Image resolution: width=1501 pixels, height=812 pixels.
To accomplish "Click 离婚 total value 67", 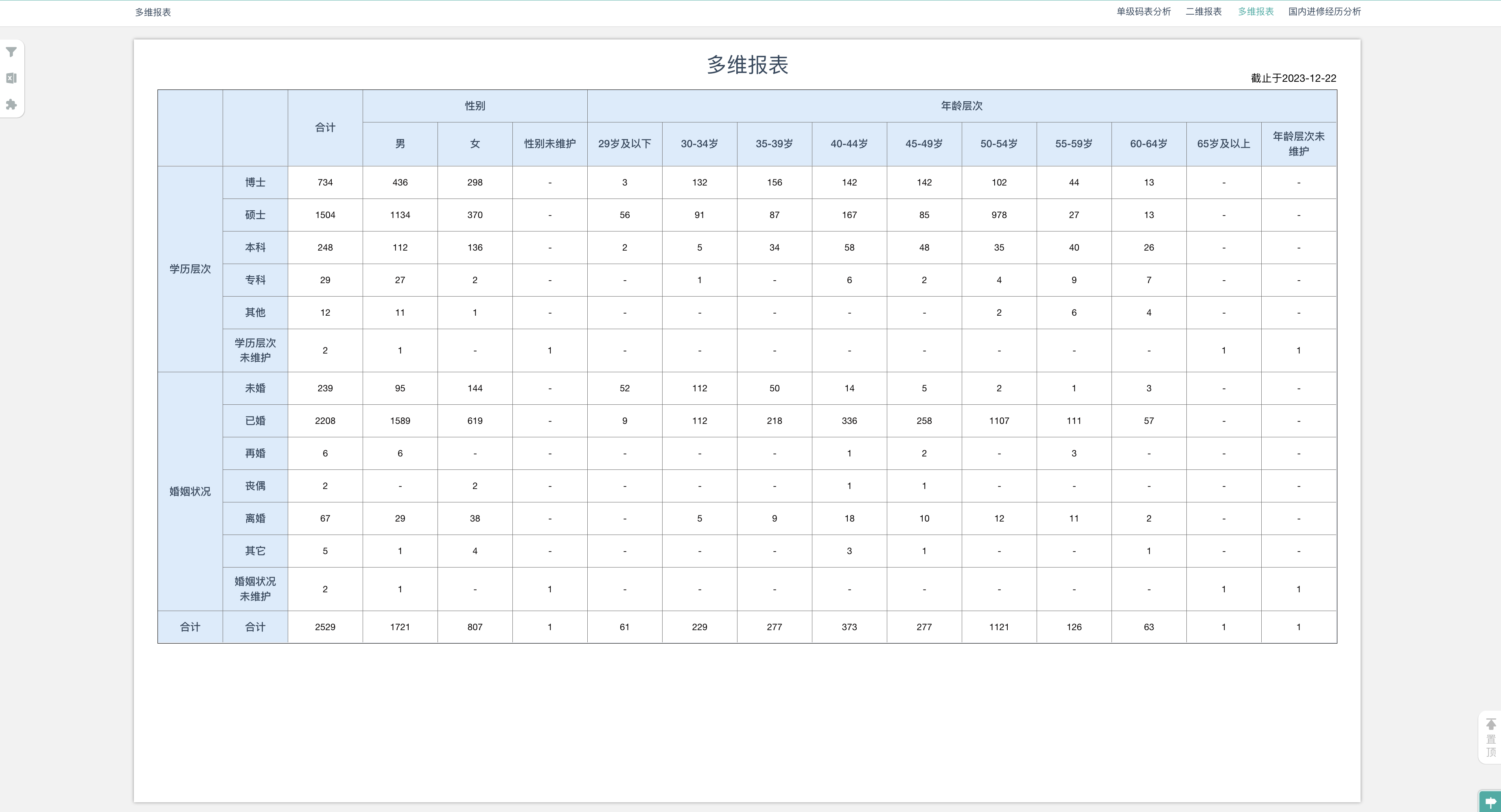I will [x=325, y=518].
